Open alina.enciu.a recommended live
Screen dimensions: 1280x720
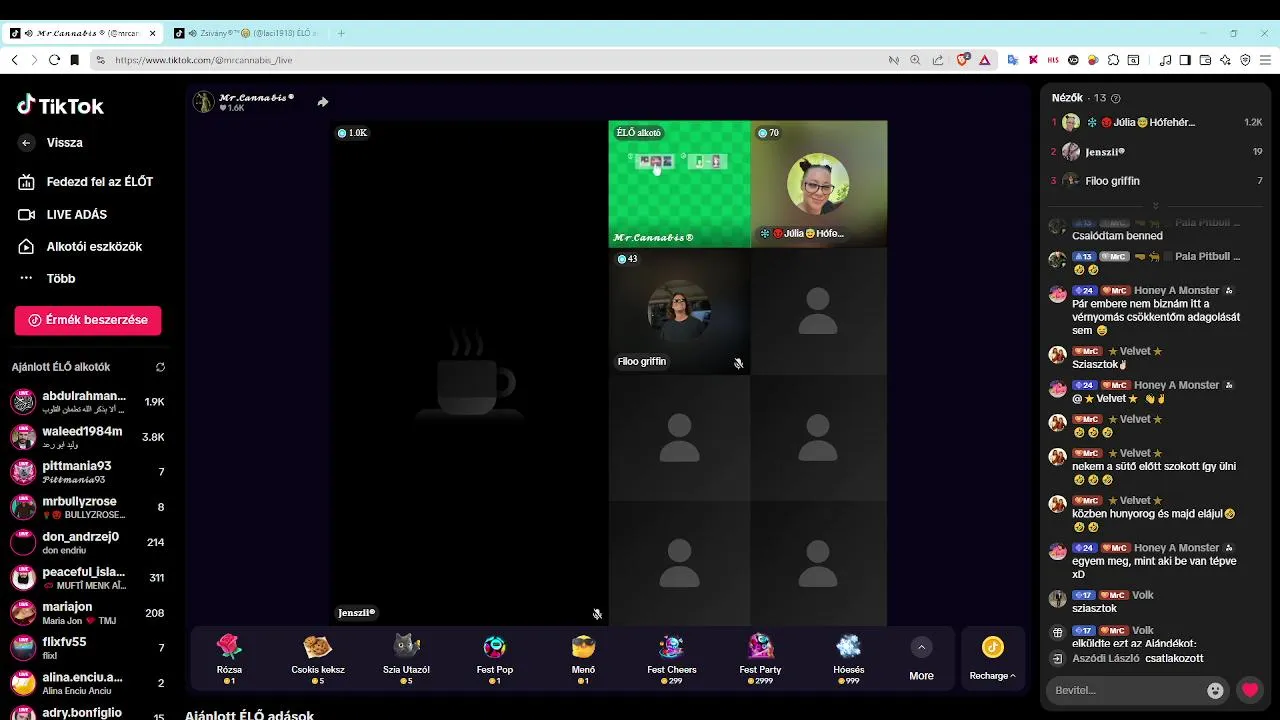pos(88,683)
